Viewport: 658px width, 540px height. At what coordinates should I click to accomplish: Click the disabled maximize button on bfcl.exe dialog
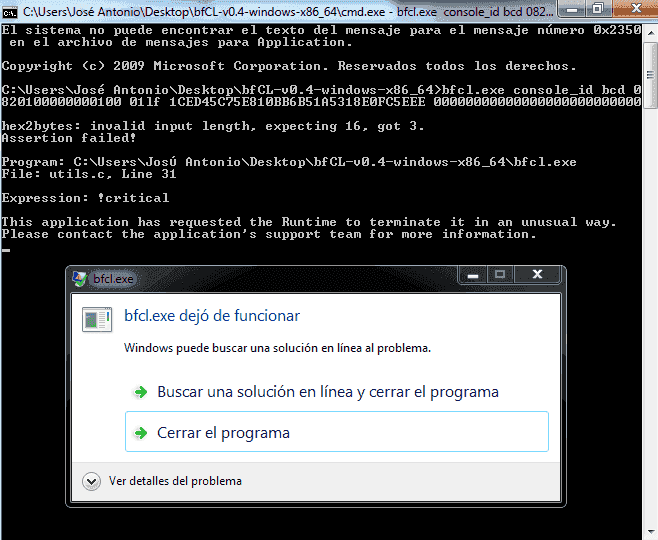[x=500, y=274]
